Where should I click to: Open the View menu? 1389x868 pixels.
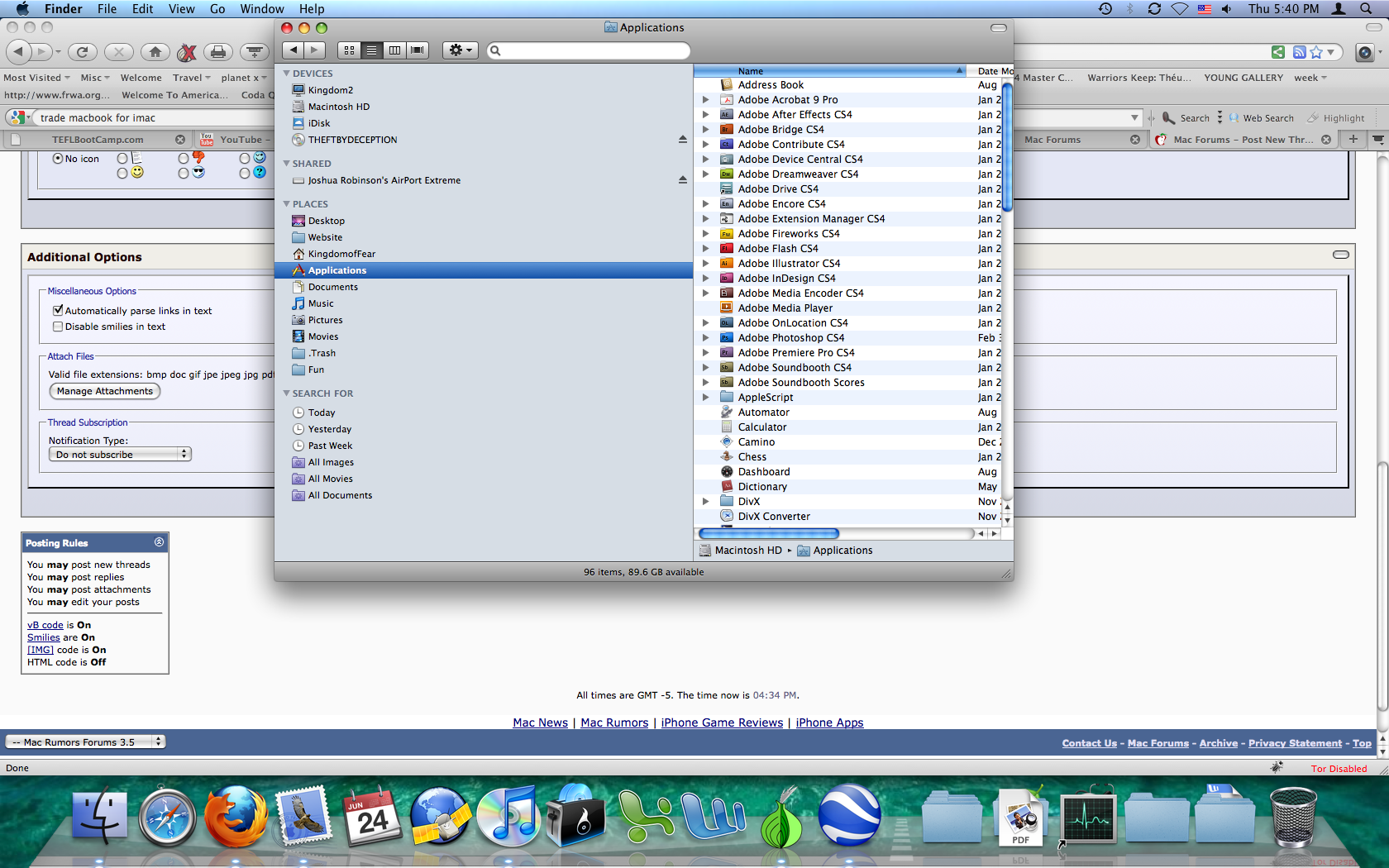click(182, 9)
